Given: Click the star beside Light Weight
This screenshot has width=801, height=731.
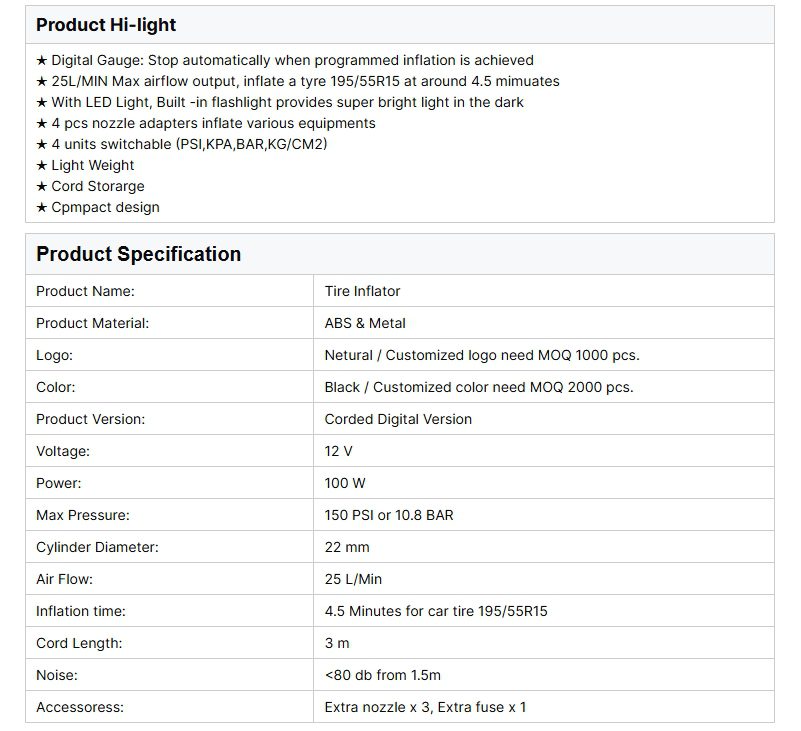Looking at the screenshot, I should click(x=41, y=165).
